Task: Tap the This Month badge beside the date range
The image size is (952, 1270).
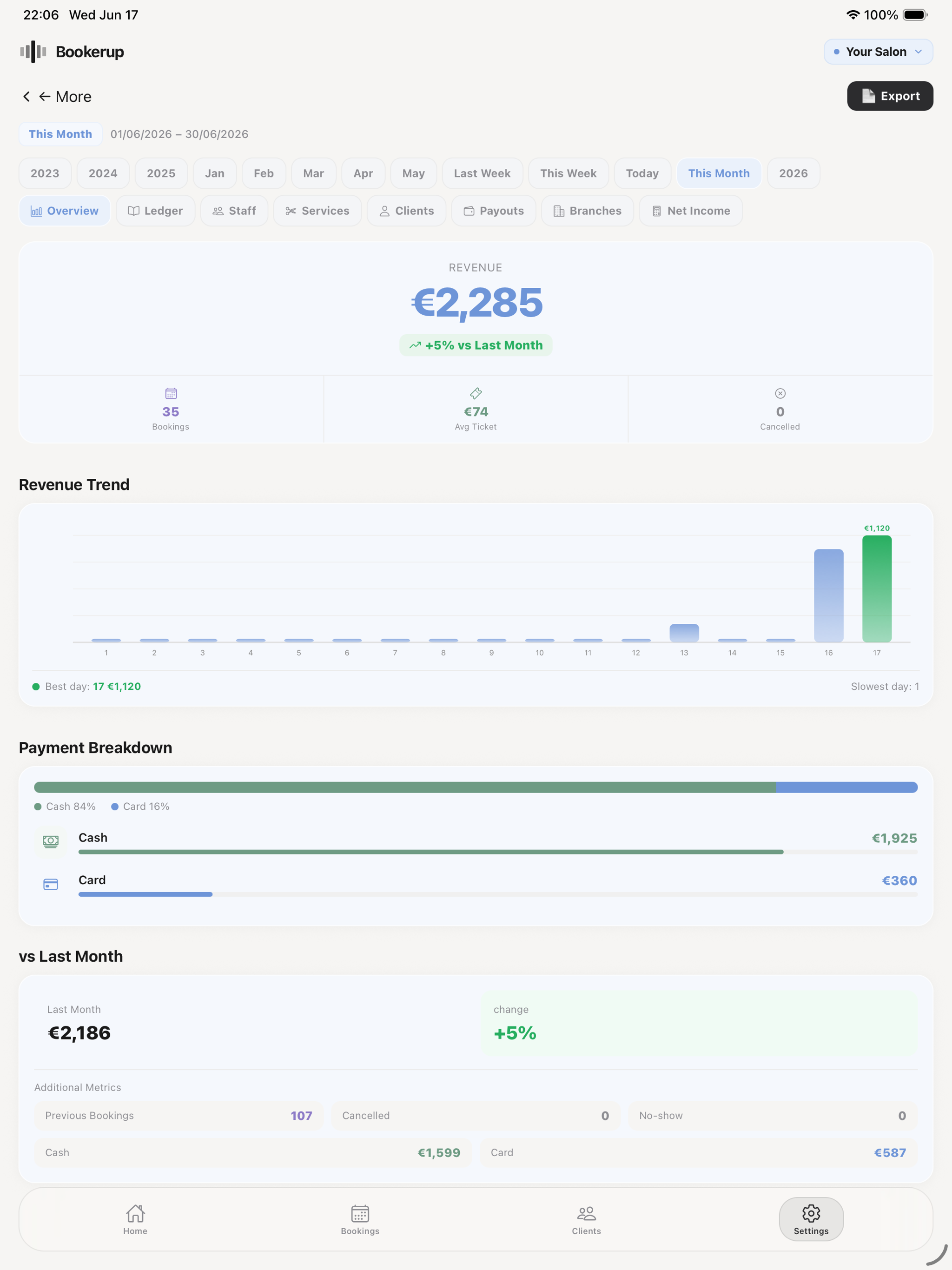Action: (x=60, y=134)
